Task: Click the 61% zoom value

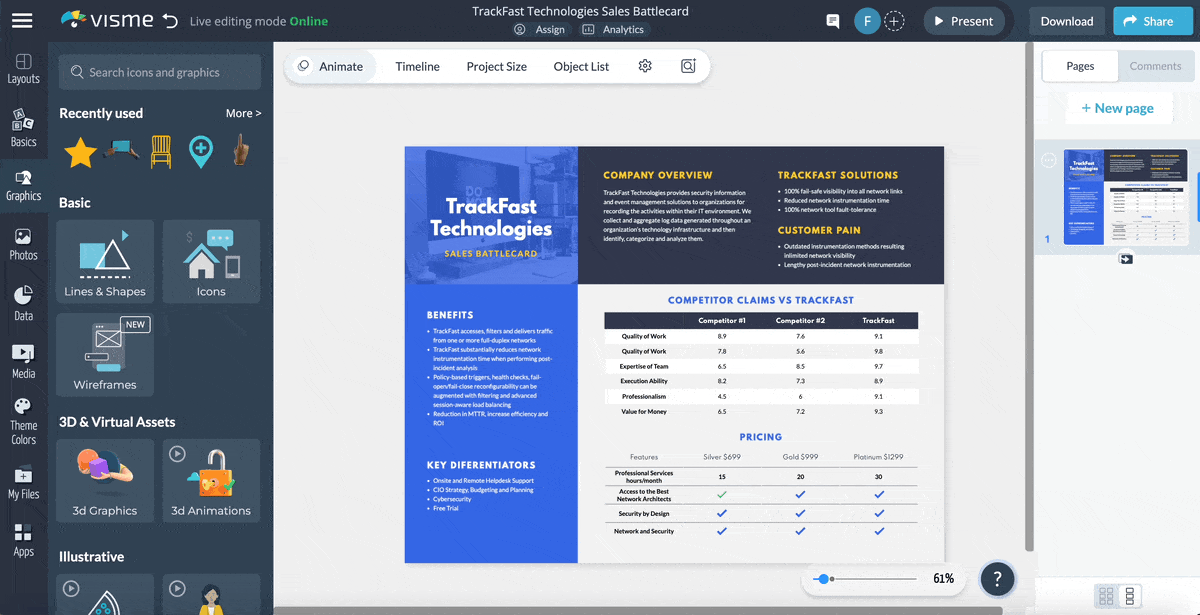Action: click(943, 579)
